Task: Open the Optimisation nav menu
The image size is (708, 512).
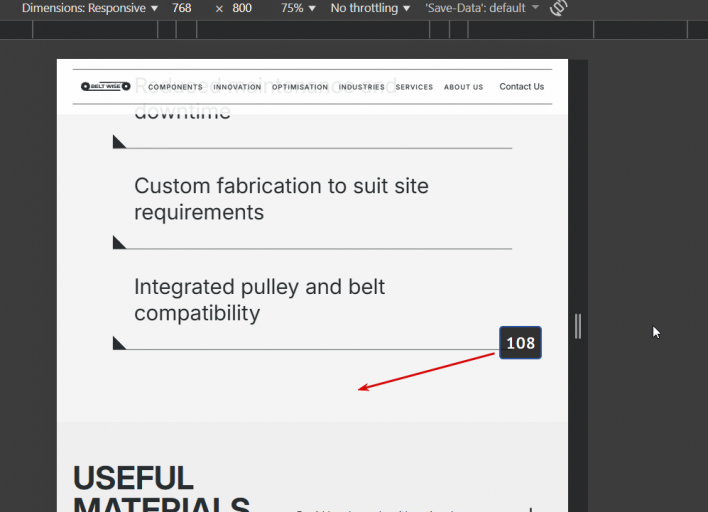Action: point(300,87)
